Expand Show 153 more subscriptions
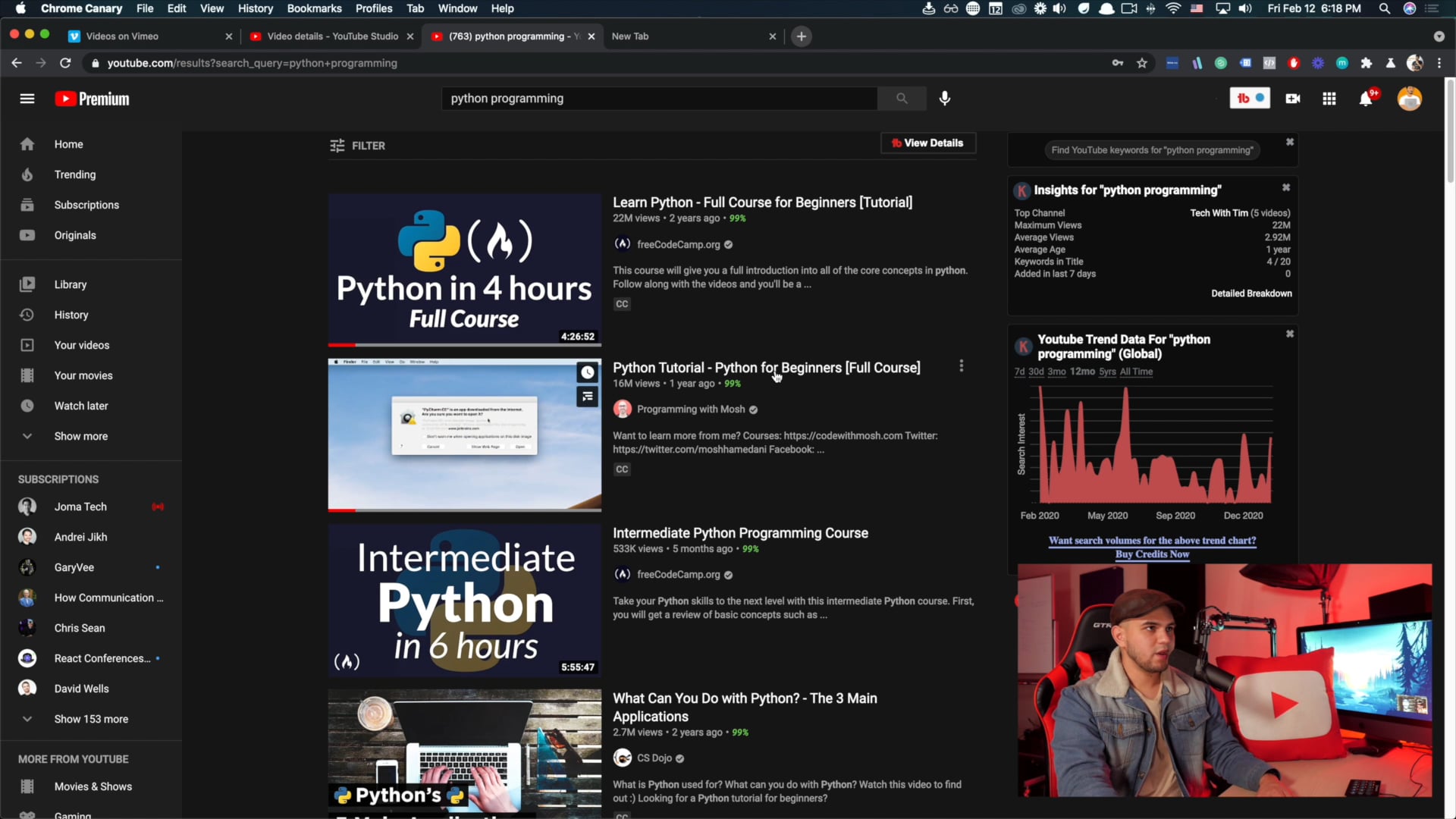This screenshot has width=1456, height=819. (90, 719)
